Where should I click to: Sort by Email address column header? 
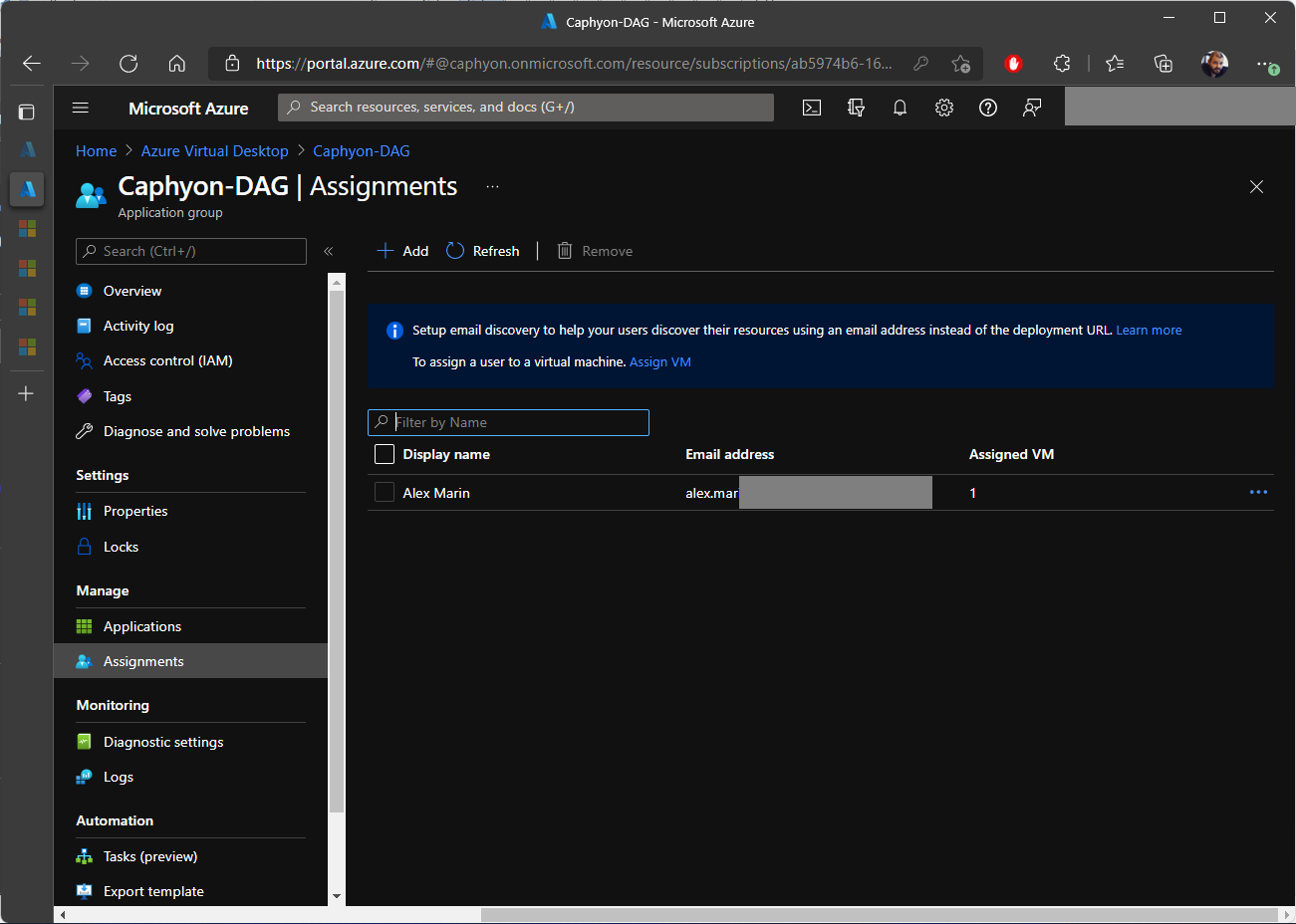(729, 454)
